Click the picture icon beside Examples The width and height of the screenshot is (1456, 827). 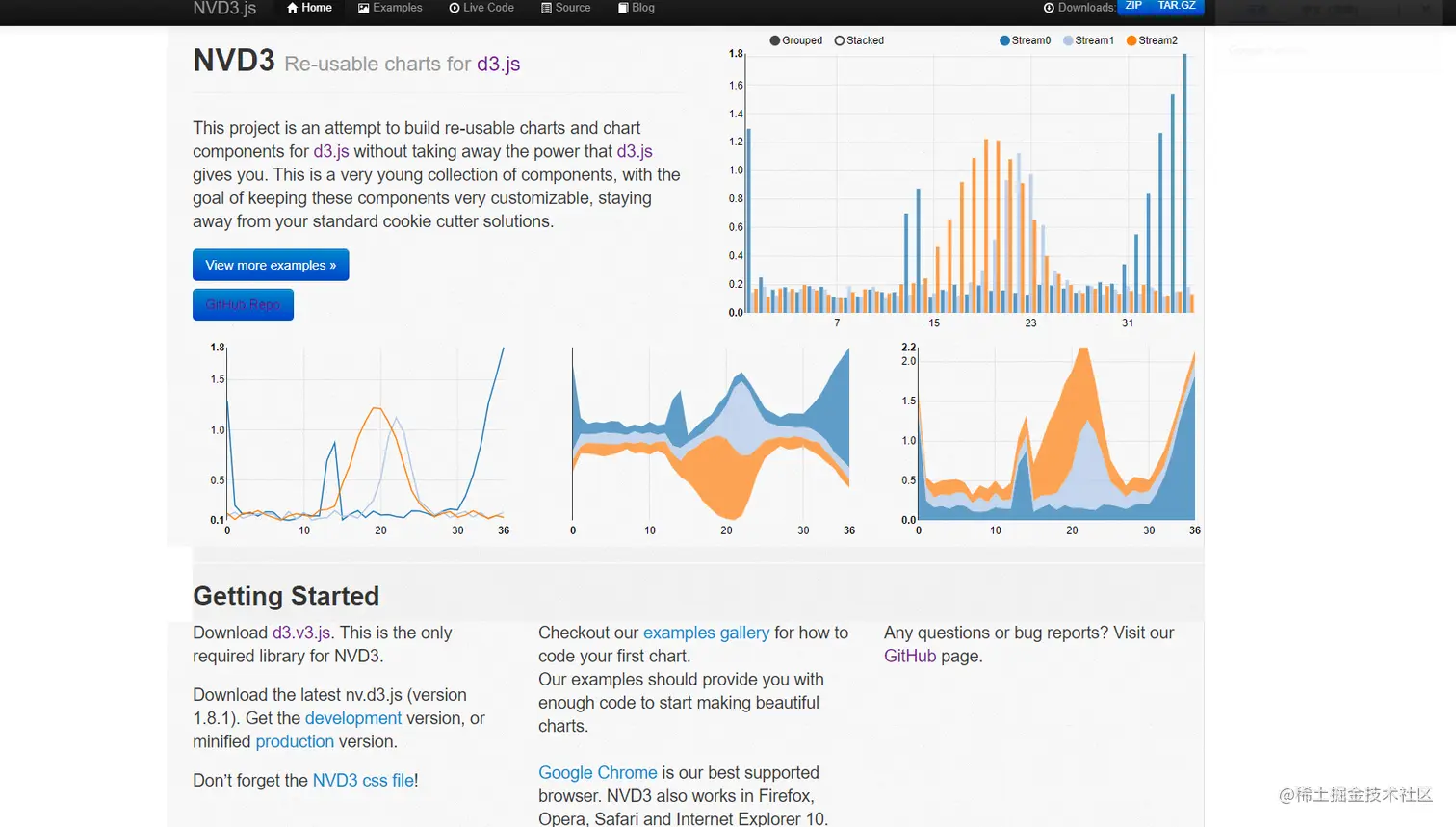click(x=364, y=8)
